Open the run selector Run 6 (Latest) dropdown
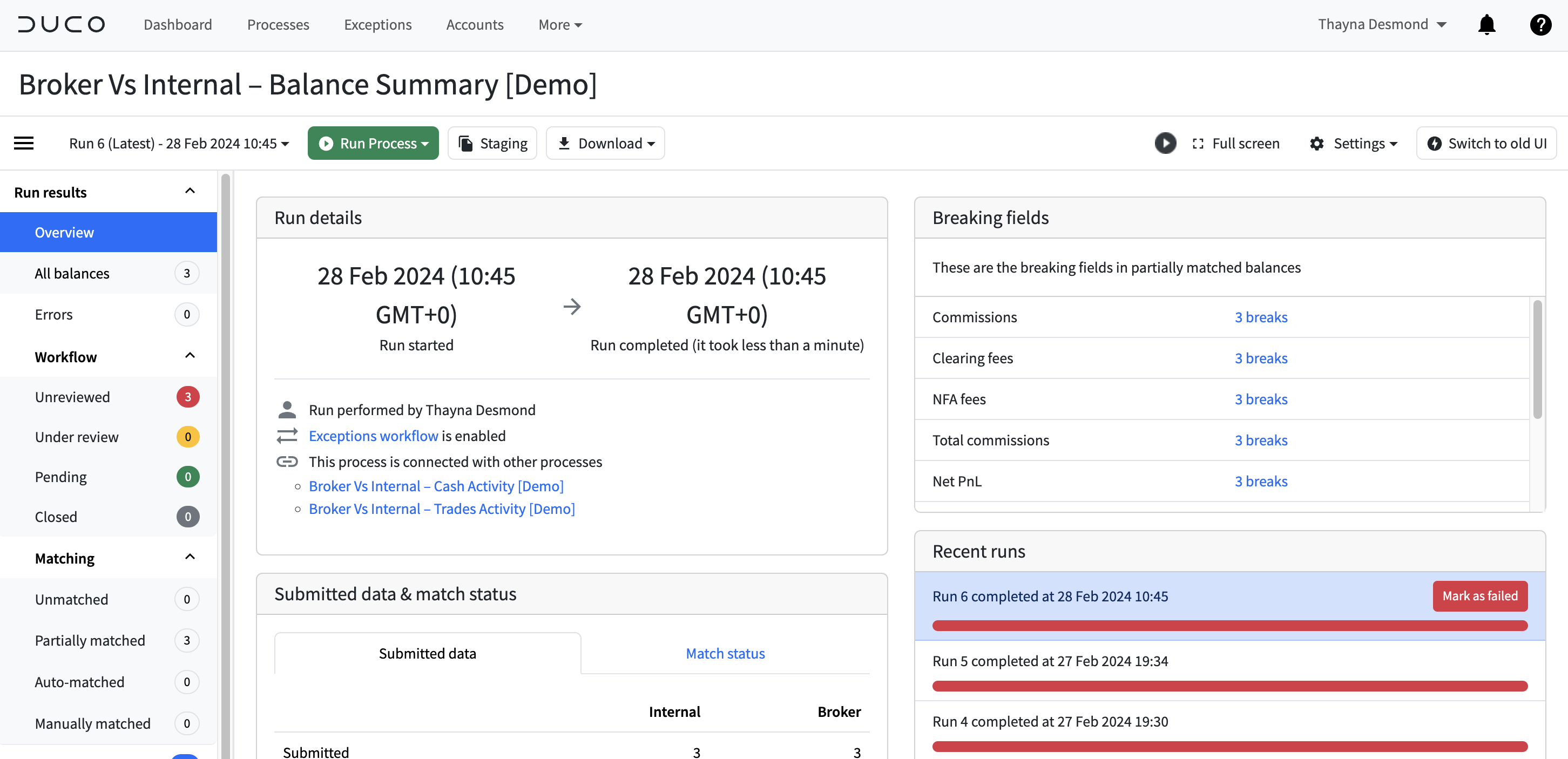 click(x=178, y=143)
